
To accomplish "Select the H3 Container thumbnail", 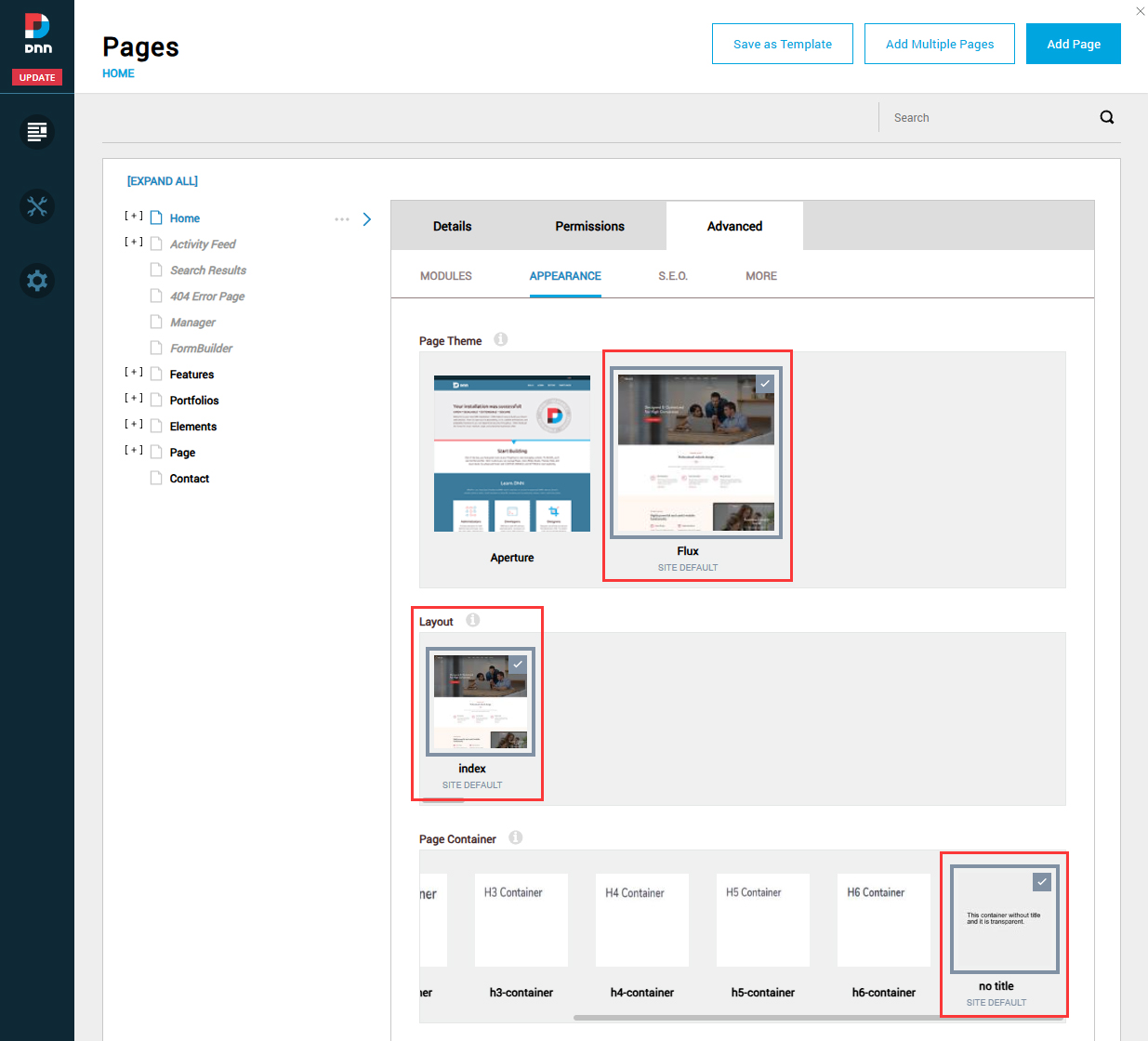I will 521,920.
